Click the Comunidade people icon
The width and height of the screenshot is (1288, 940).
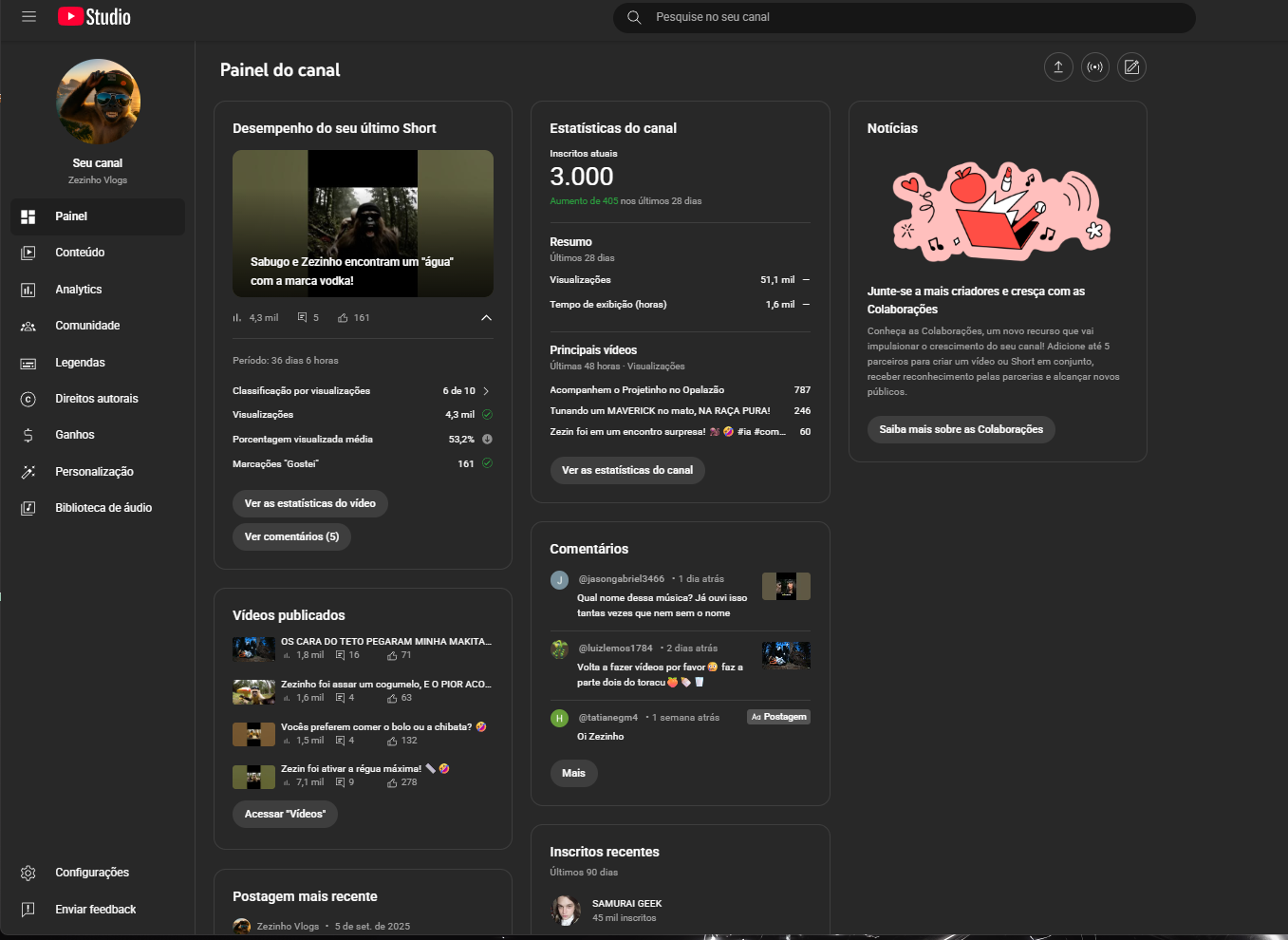coord(28,326)
